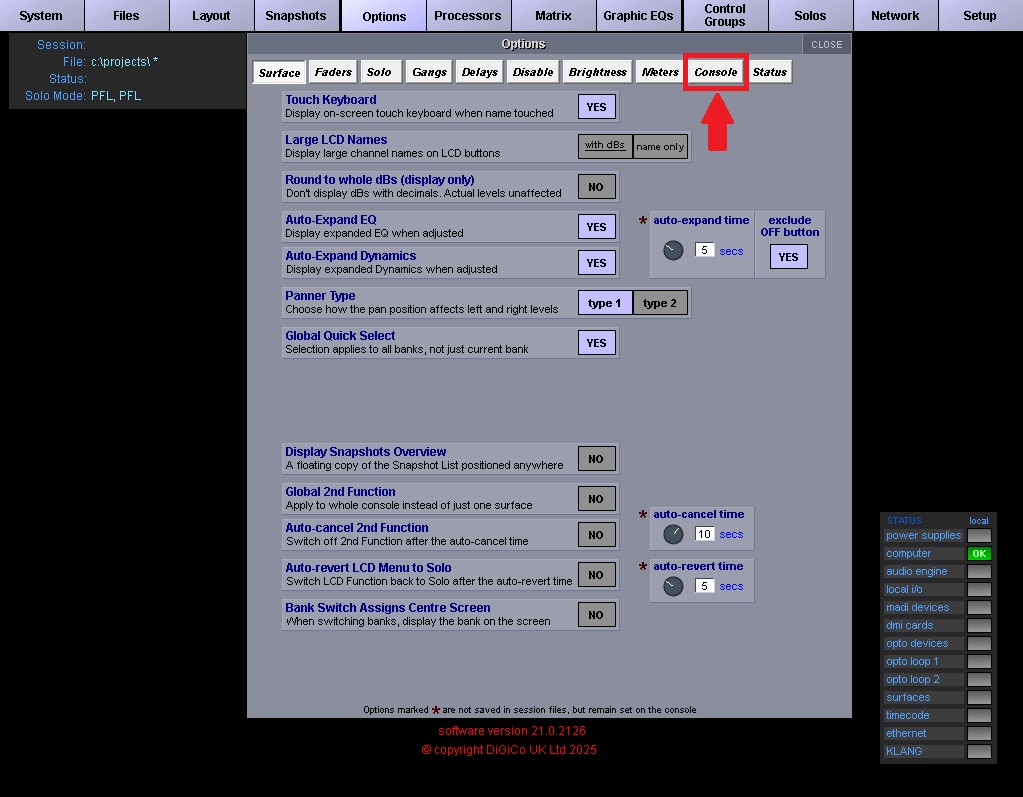Screen dimensions: 1023x797
Task: Open the Matrix menu
Action: 553,16
